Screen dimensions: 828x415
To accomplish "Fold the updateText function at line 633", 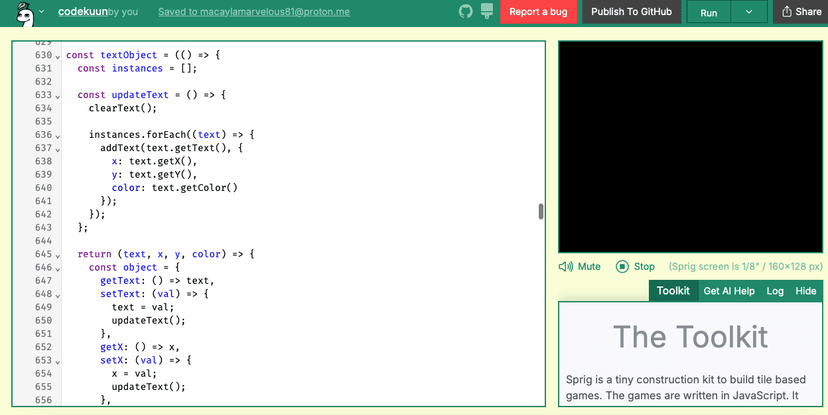I will (58, 96).
